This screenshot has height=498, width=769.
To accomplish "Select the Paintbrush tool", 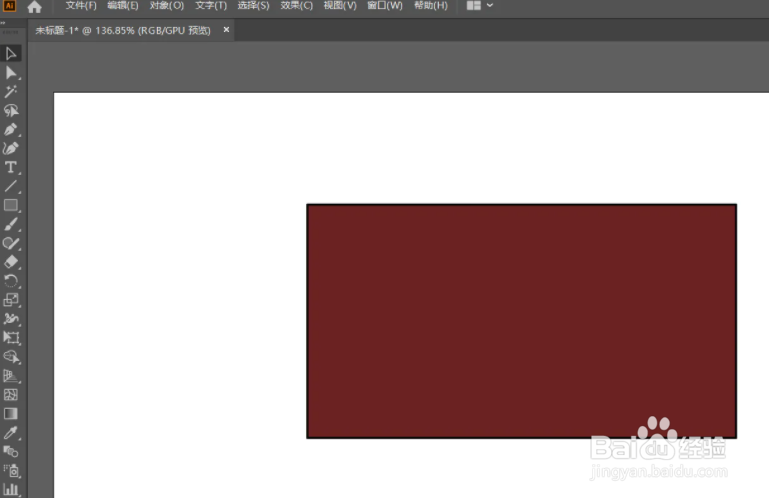I will click(11, 224).
